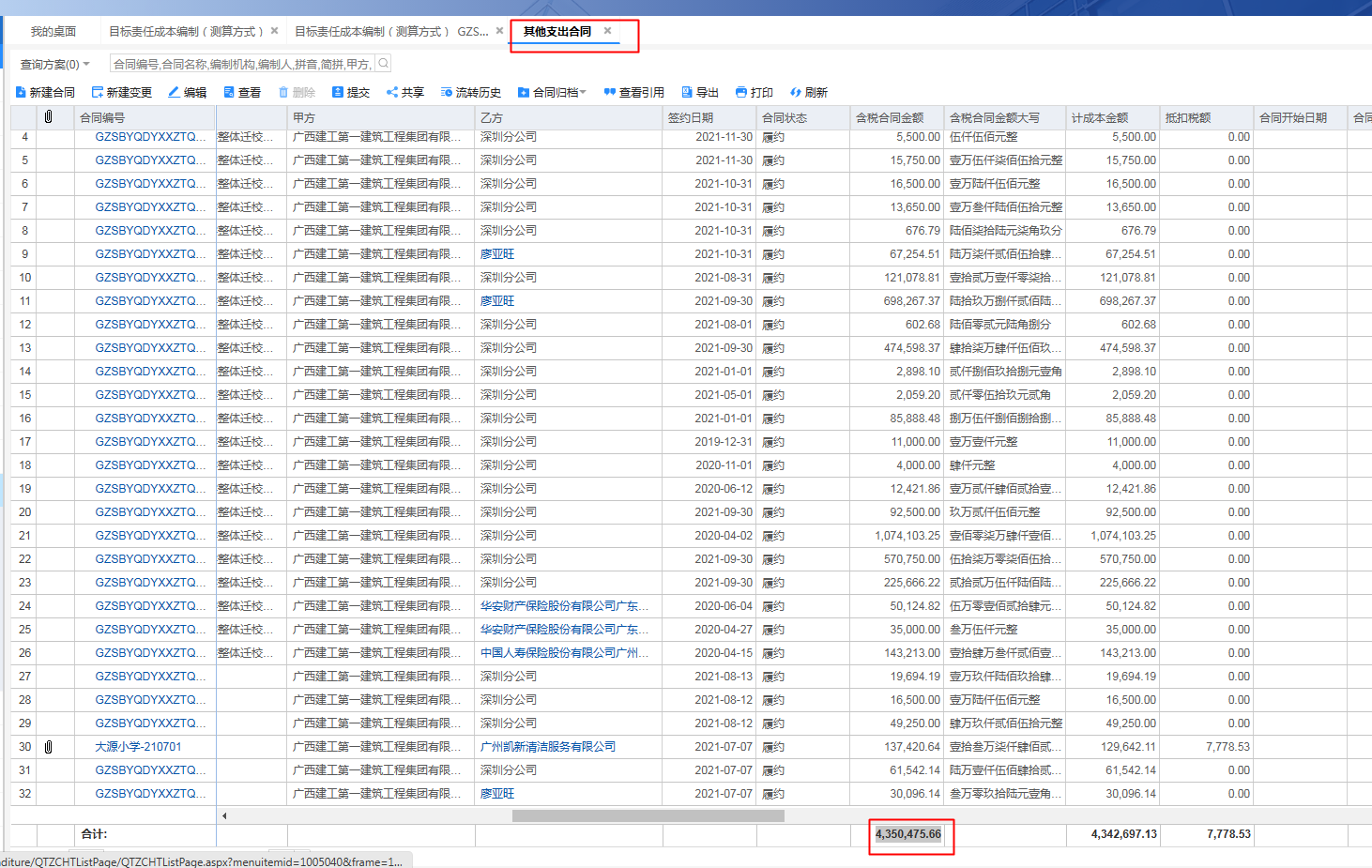Open 中国人寿保险股份有限公司广州 link in row 26
This screenshot has height=868, width=1372.
tap(564, 653)
